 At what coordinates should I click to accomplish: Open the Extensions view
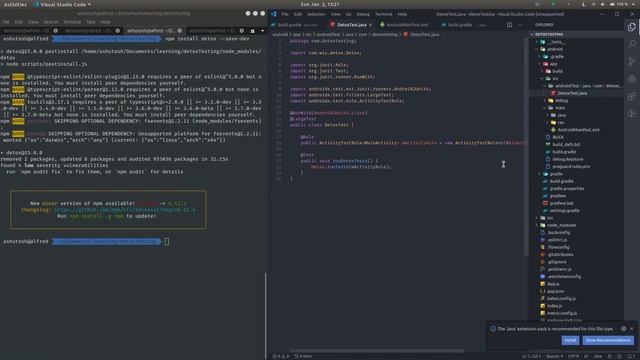[x=632, y=97]
